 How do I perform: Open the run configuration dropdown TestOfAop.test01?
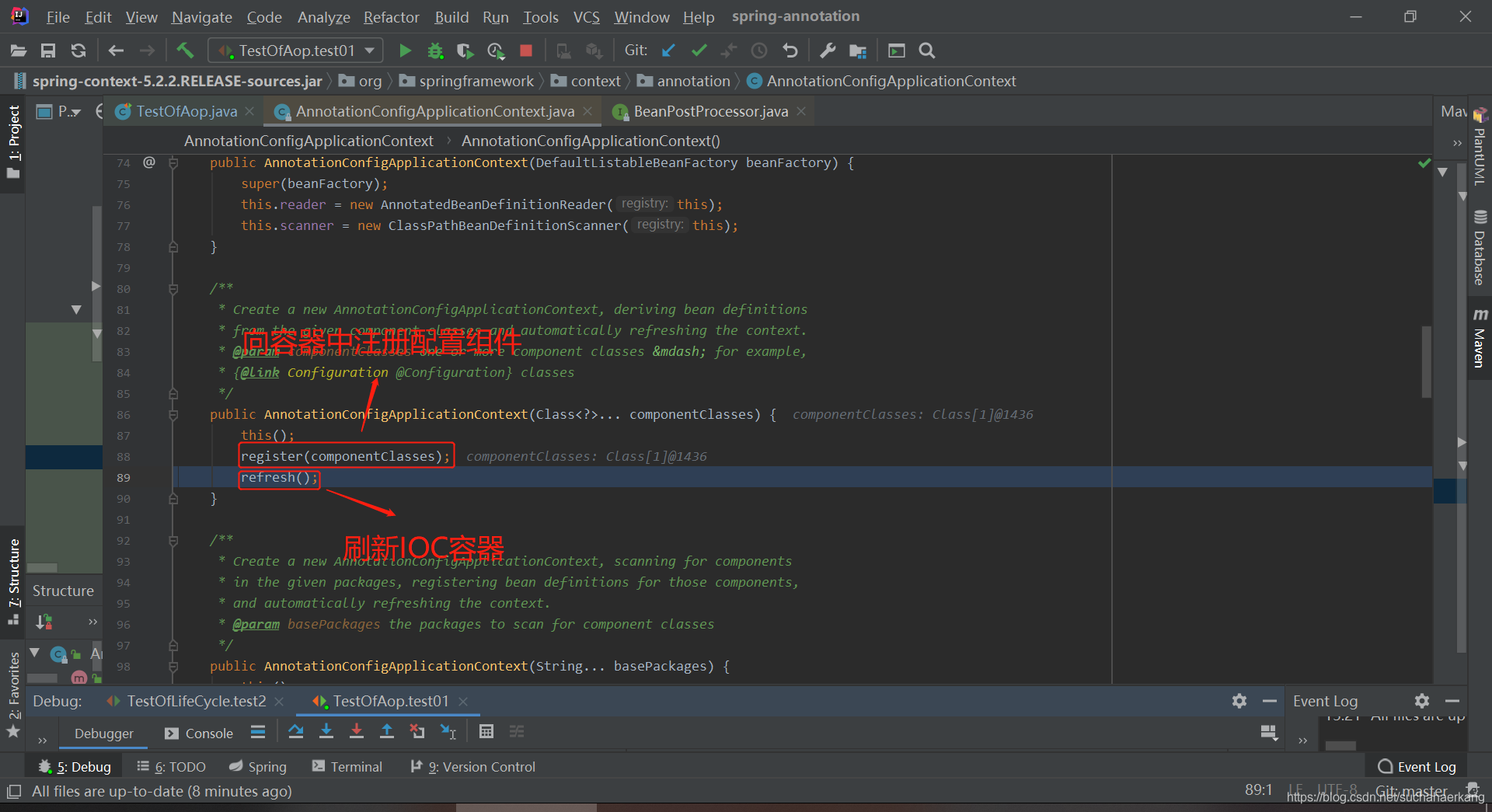(x=296, y=51)
